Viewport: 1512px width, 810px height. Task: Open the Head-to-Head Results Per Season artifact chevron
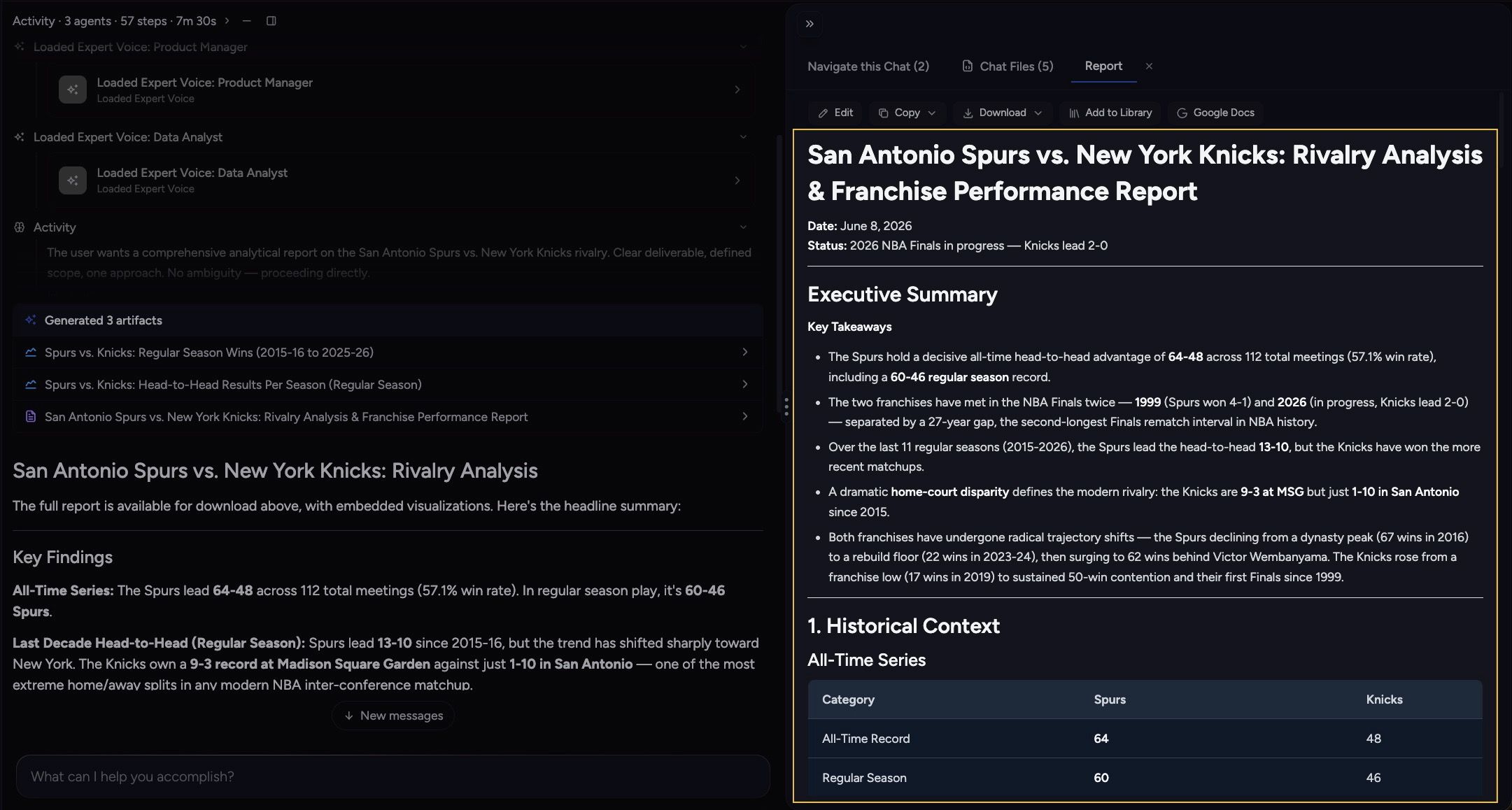tap(744, 385)
